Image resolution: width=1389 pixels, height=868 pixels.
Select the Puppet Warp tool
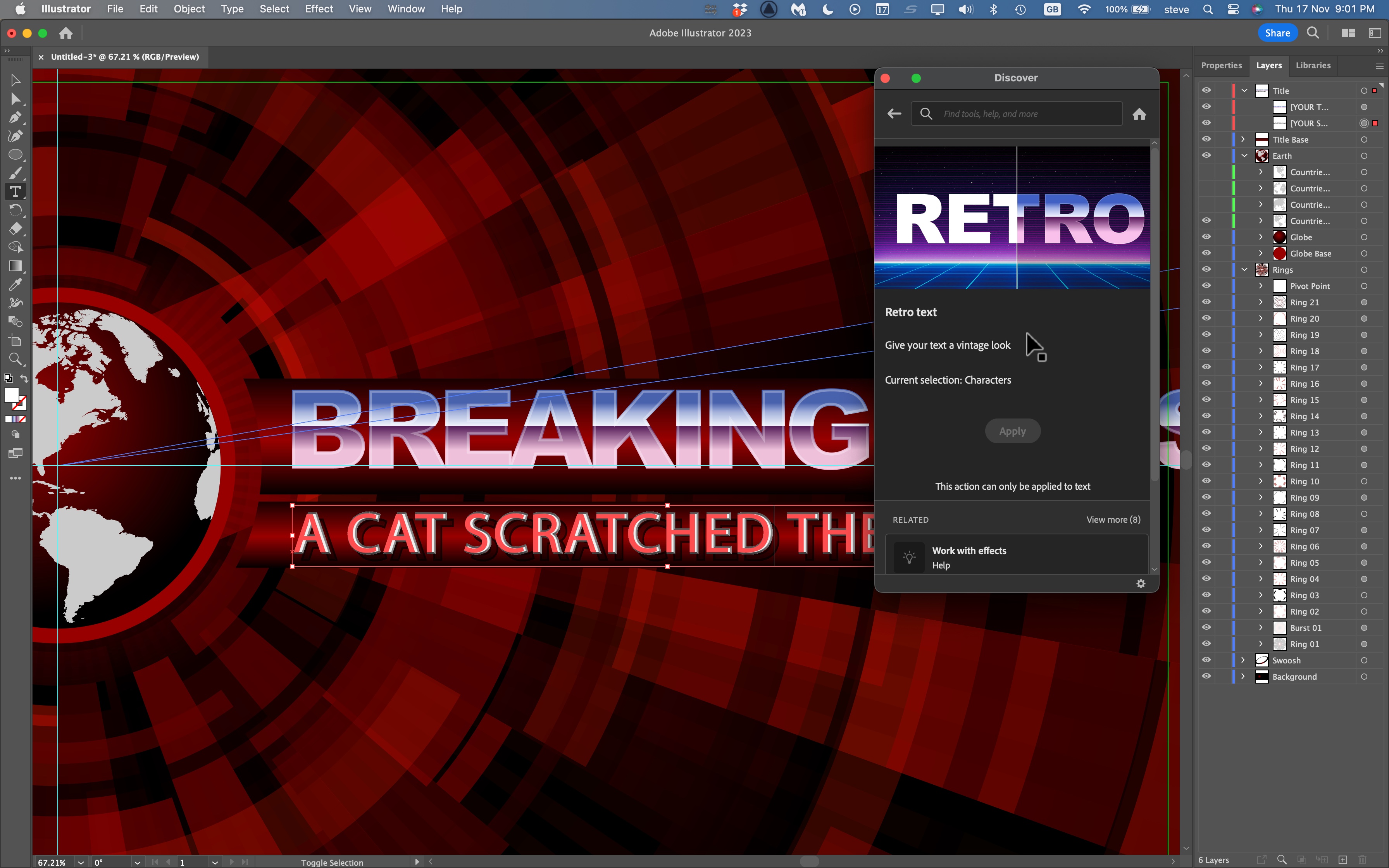16,303
